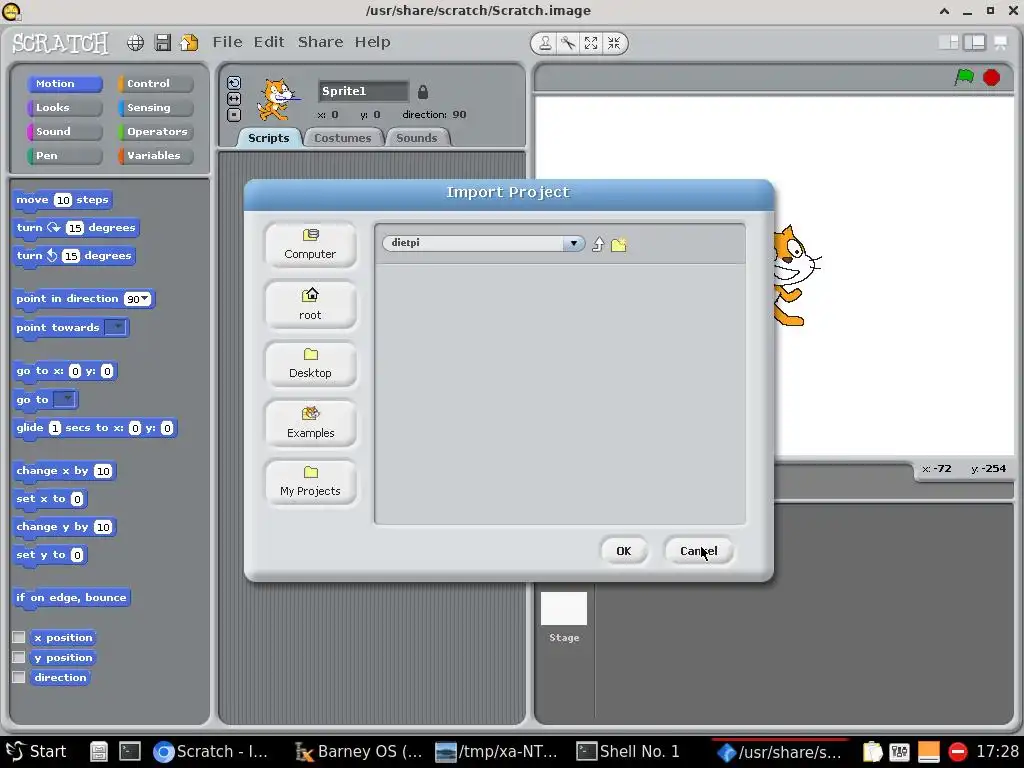
Task: Create a new folder in Import dialog
Action: (x=618, y=245)
